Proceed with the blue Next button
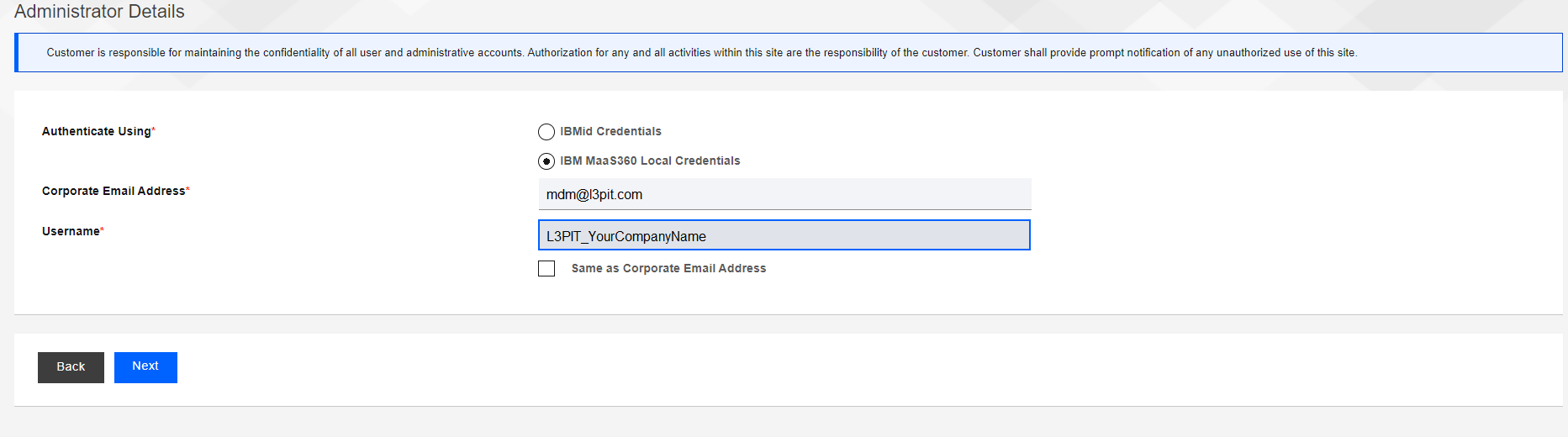Screen dimensions: 1568x437 pos(145,367)
